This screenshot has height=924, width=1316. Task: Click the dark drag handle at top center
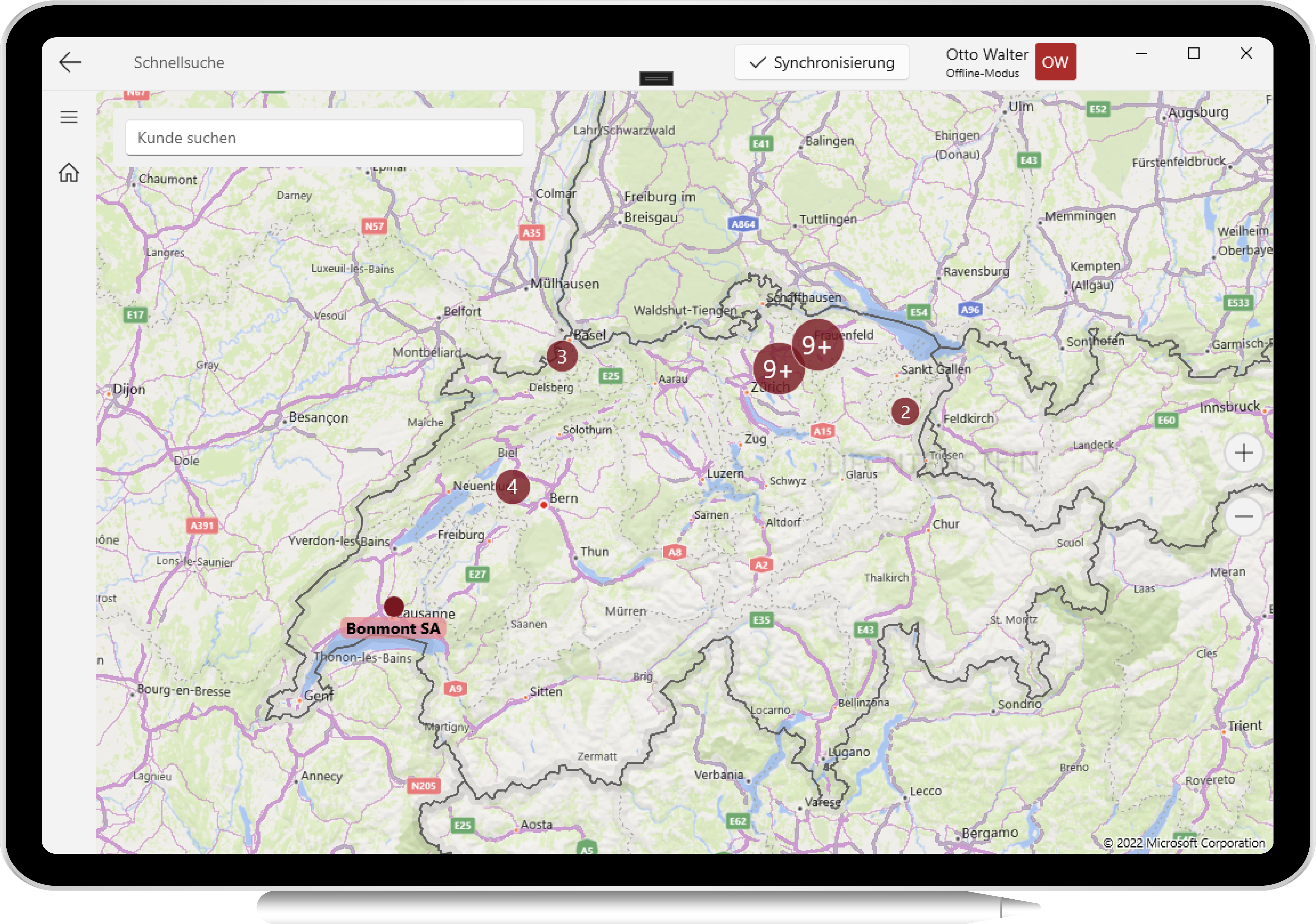pyautogui.click(x=656, y=79)
